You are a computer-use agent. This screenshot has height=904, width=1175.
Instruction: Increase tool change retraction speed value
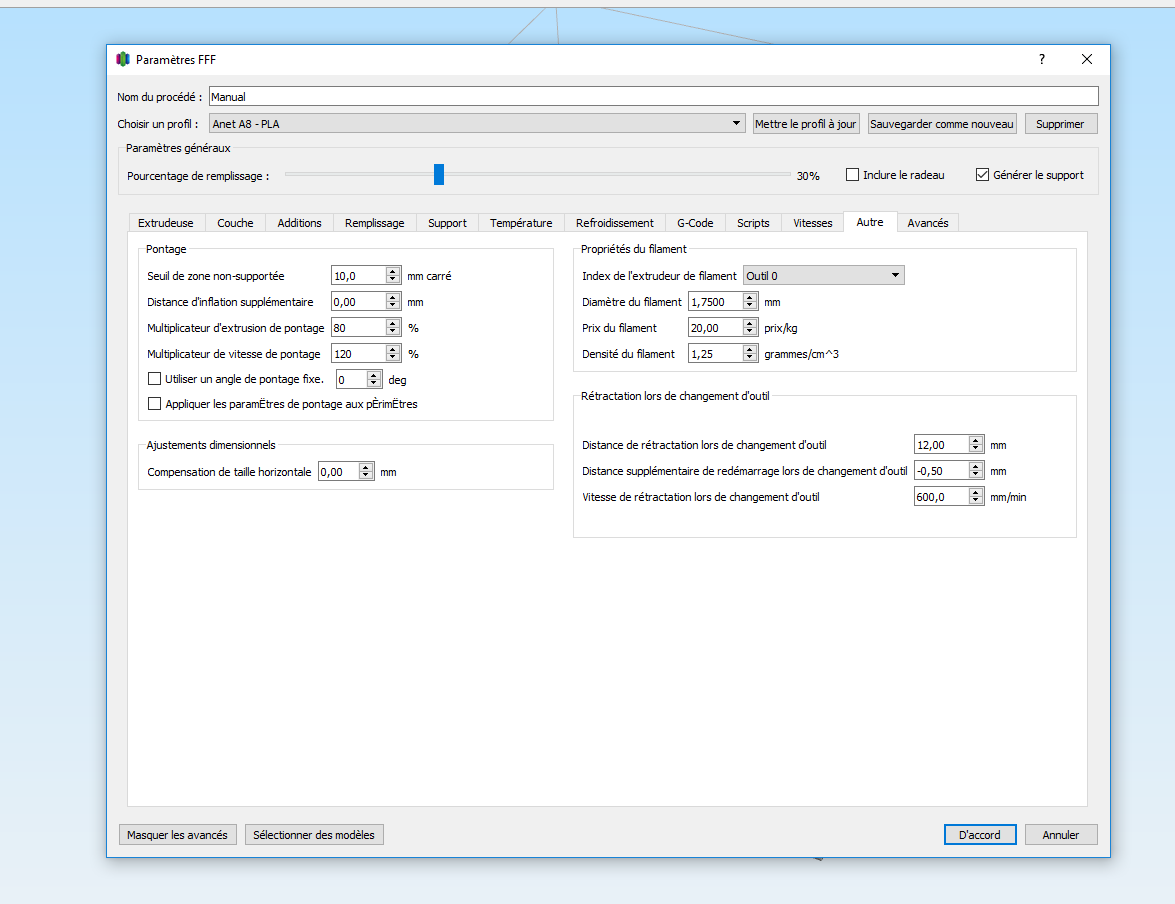pos(976,492)
